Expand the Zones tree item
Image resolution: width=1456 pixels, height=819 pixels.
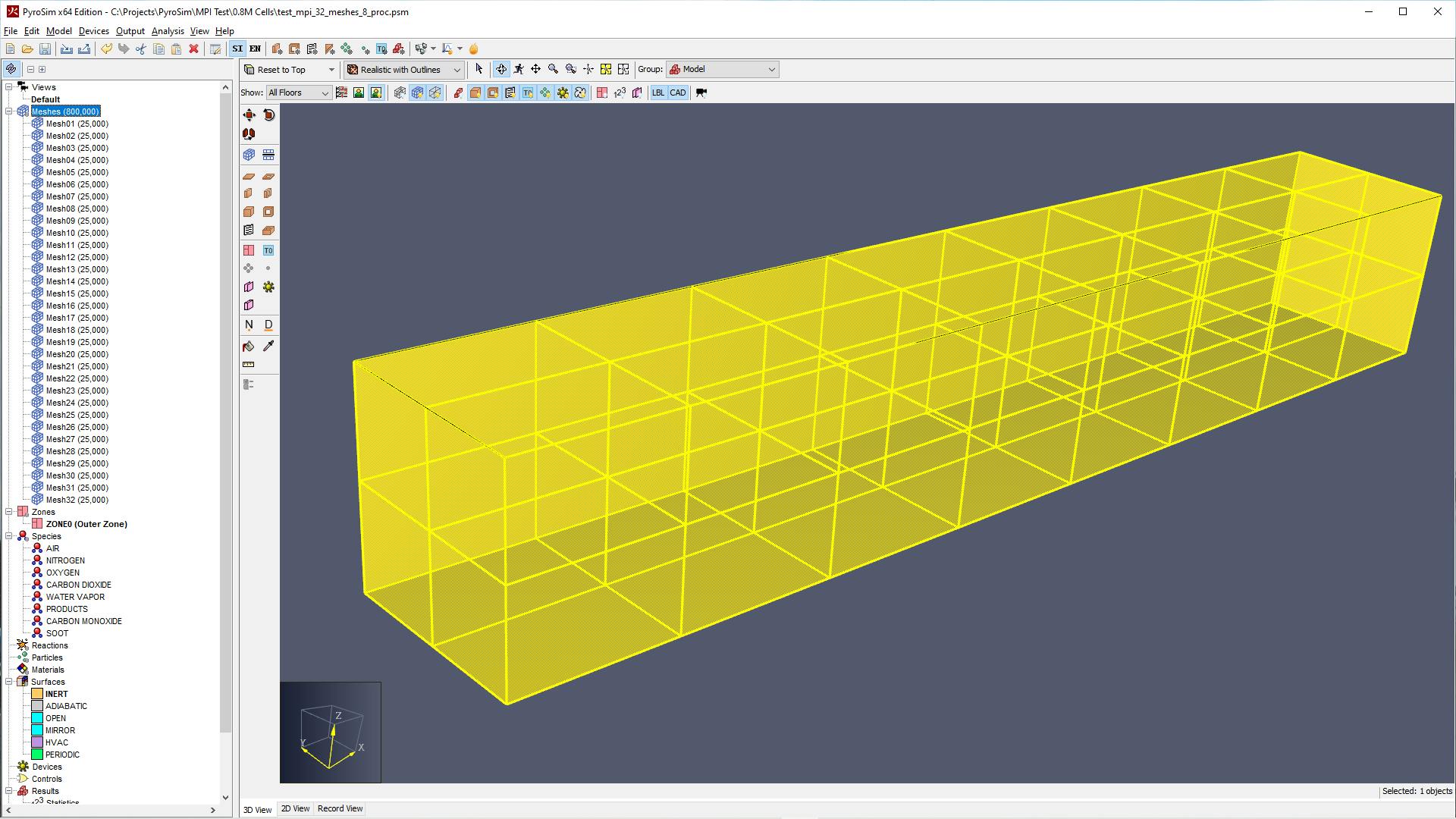pos(10,511)
